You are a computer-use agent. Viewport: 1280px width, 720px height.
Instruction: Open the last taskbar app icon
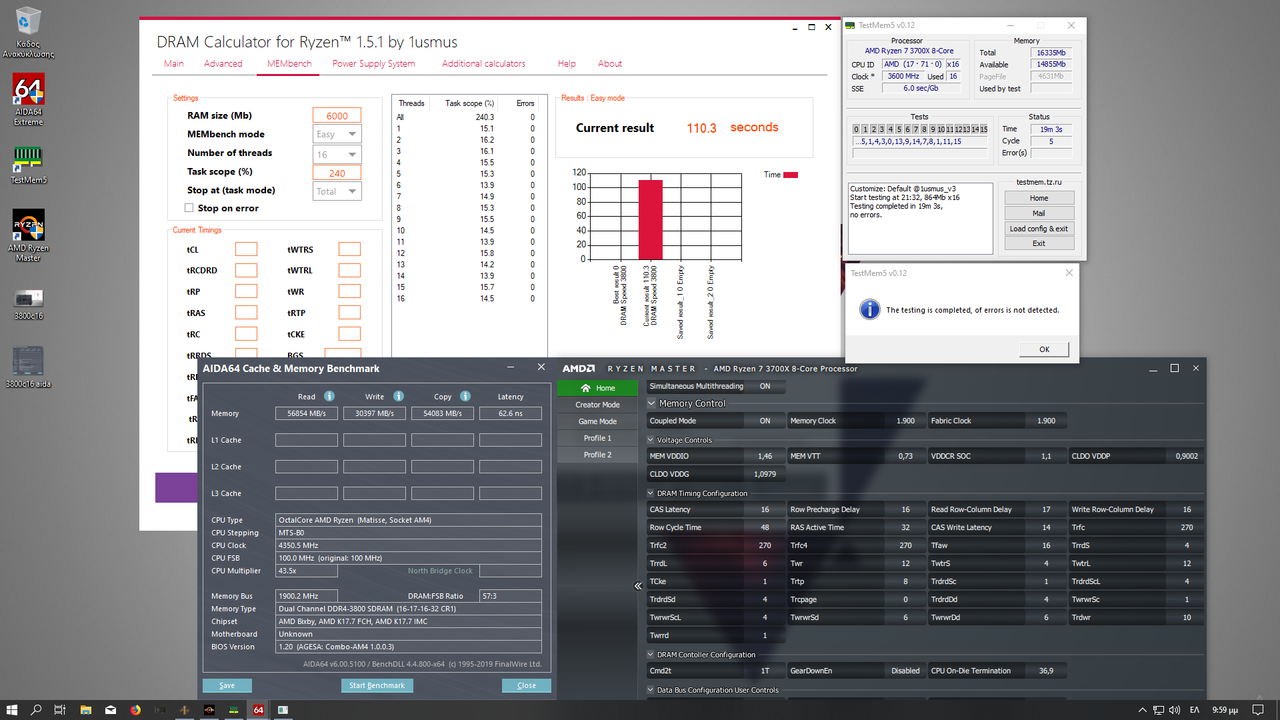[x=283, y=710]
